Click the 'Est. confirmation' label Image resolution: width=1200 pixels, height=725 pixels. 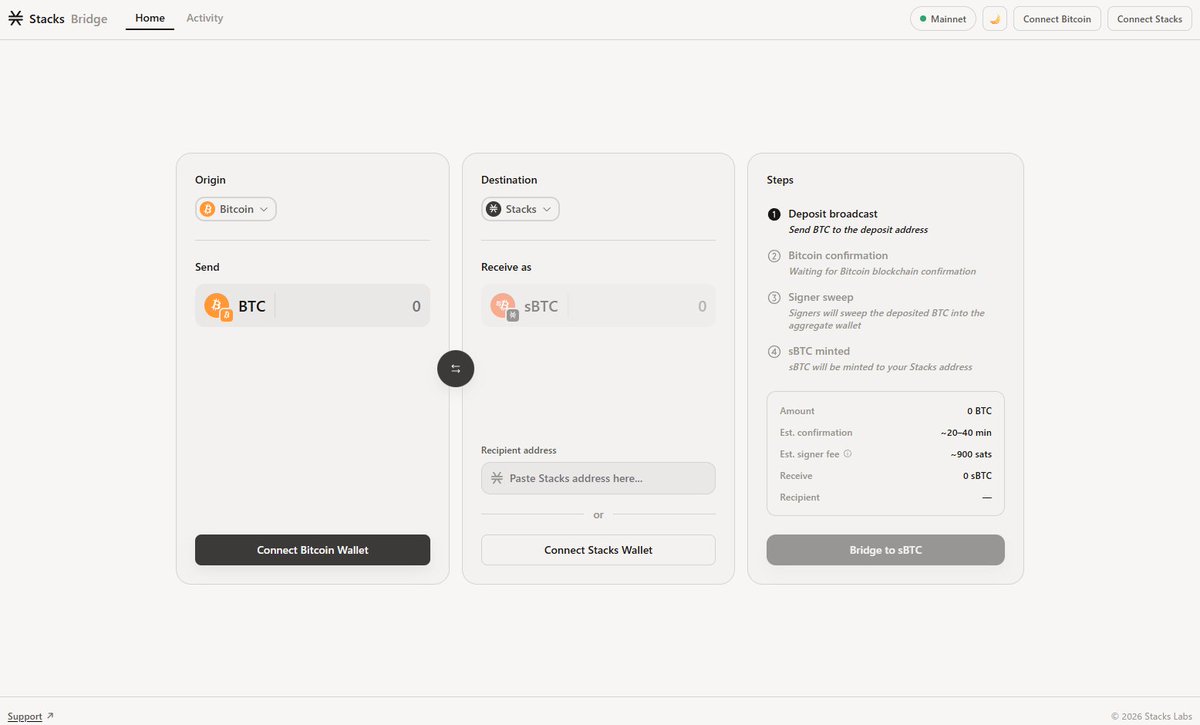[x=816, y=433]
